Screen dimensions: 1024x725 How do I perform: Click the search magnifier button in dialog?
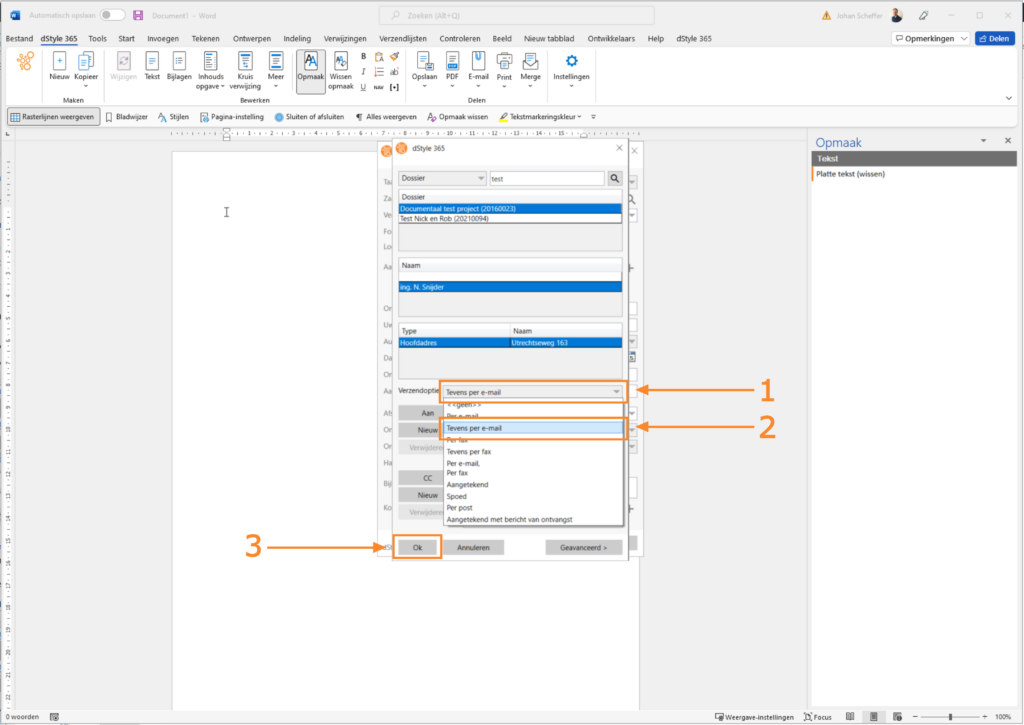click(x=615, y=178)
